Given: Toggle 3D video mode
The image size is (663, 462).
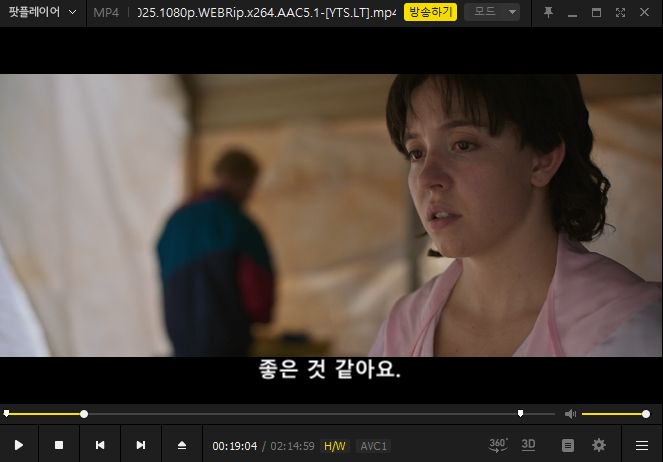Looking at the screenshot, I should tap(529, 444).
